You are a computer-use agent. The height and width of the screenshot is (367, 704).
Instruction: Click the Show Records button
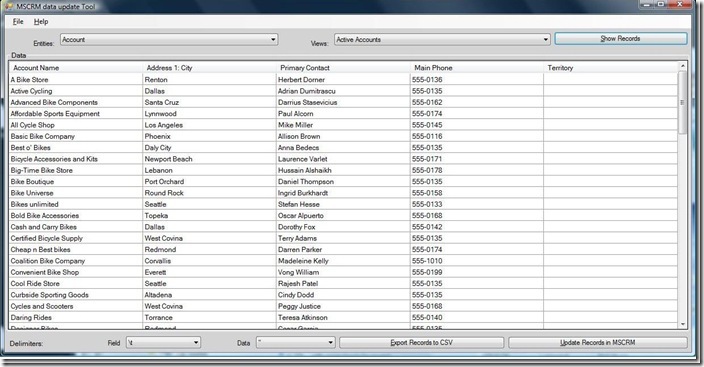pyautogui.click(x=620, y=39)
